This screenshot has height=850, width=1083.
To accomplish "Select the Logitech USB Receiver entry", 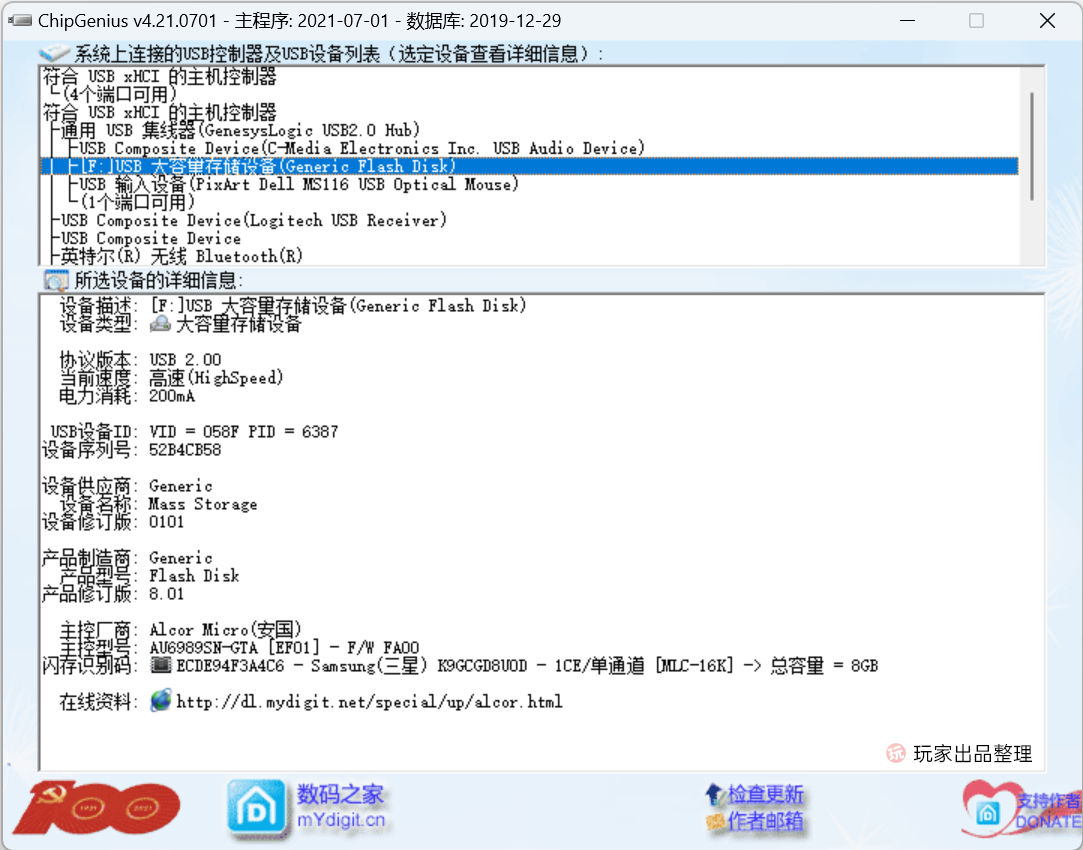I will tap(253, 220).
